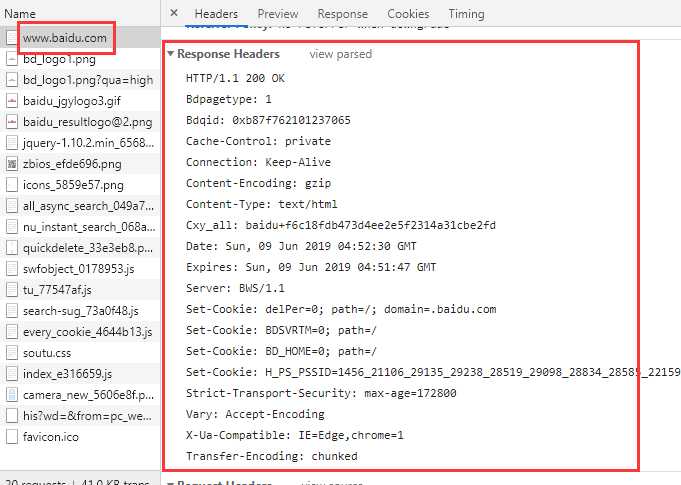The image size is (681, 485).
Task: Click the Set-Cookie: BD_HOME=0 header
Action: click(x=281, y=351)
